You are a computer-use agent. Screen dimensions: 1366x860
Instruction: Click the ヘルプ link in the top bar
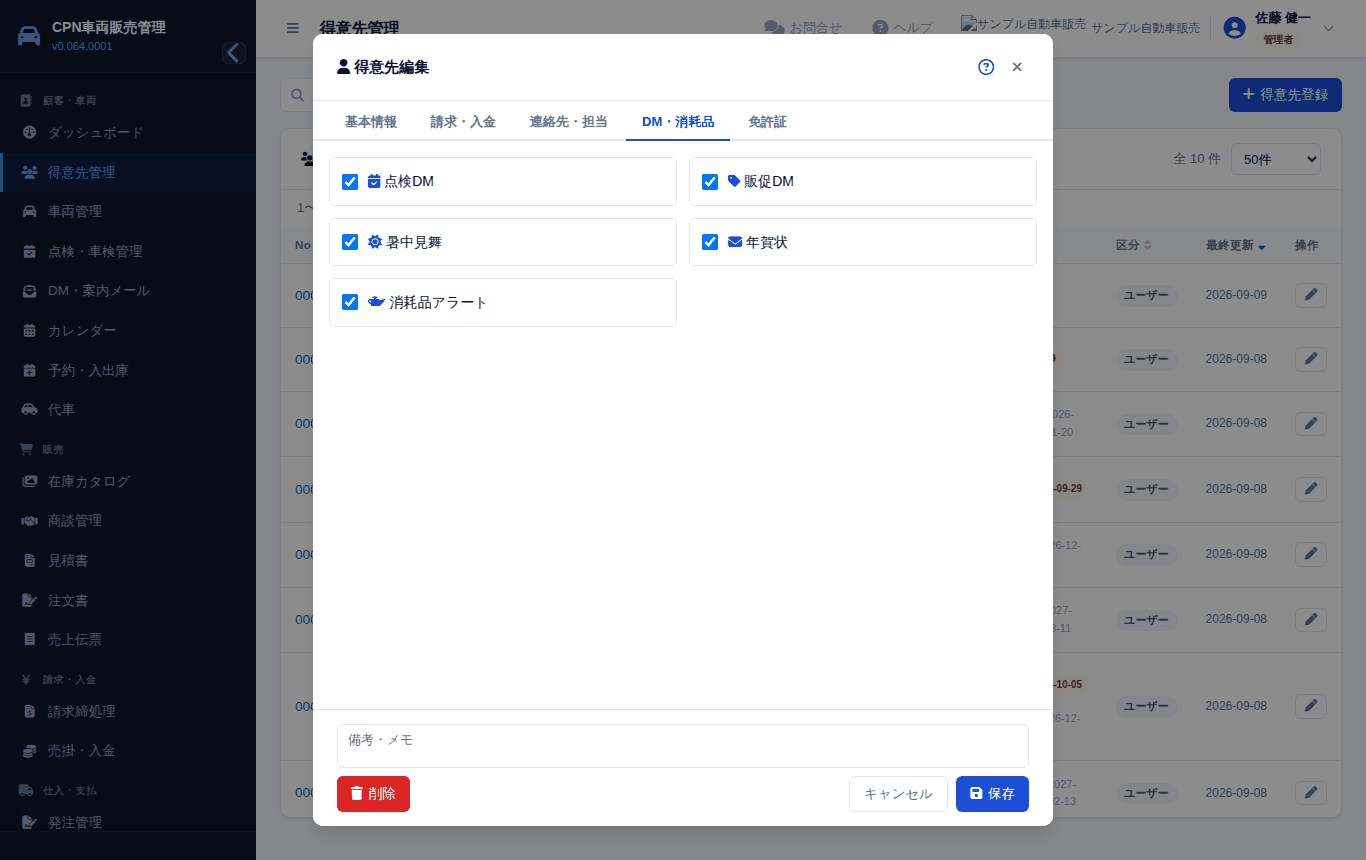902,28
